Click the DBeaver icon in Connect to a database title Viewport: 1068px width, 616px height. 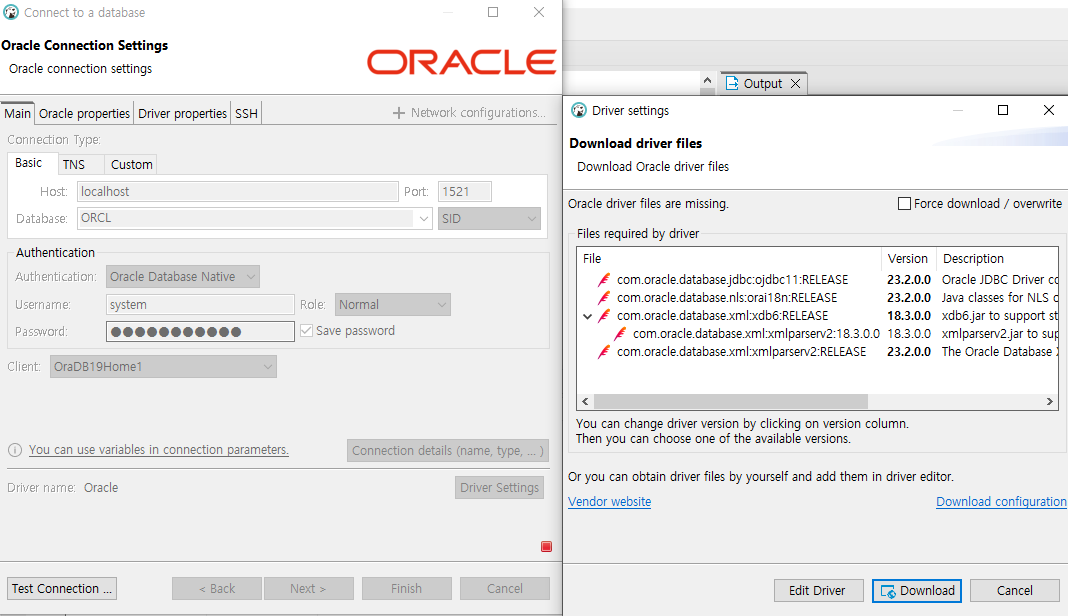tap(11, 12)
